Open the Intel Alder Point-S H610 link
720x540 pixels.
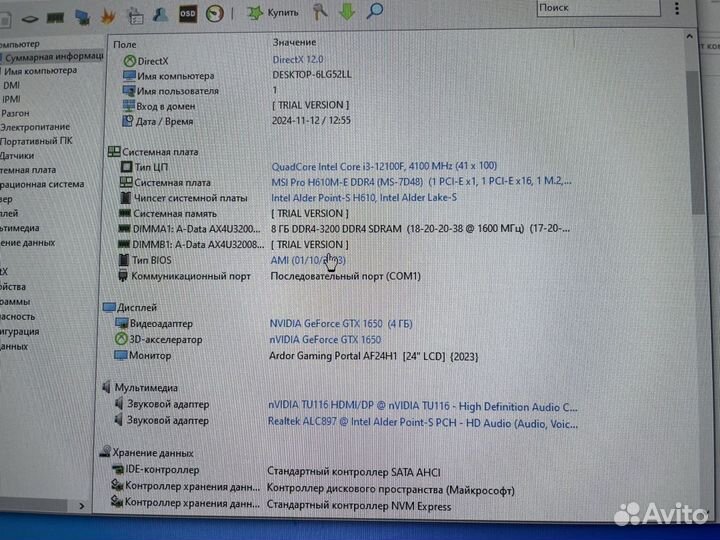point(364,197)
